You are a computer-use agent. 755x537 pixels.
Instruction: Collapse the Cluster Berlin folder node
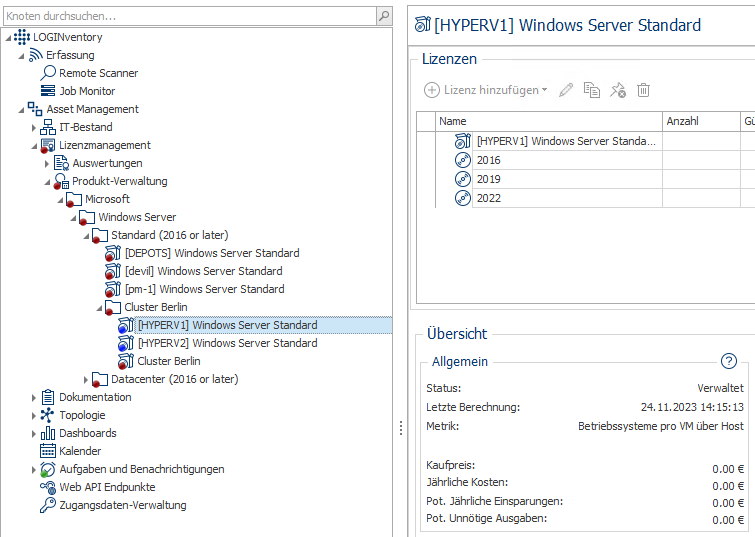click(99, 307)
